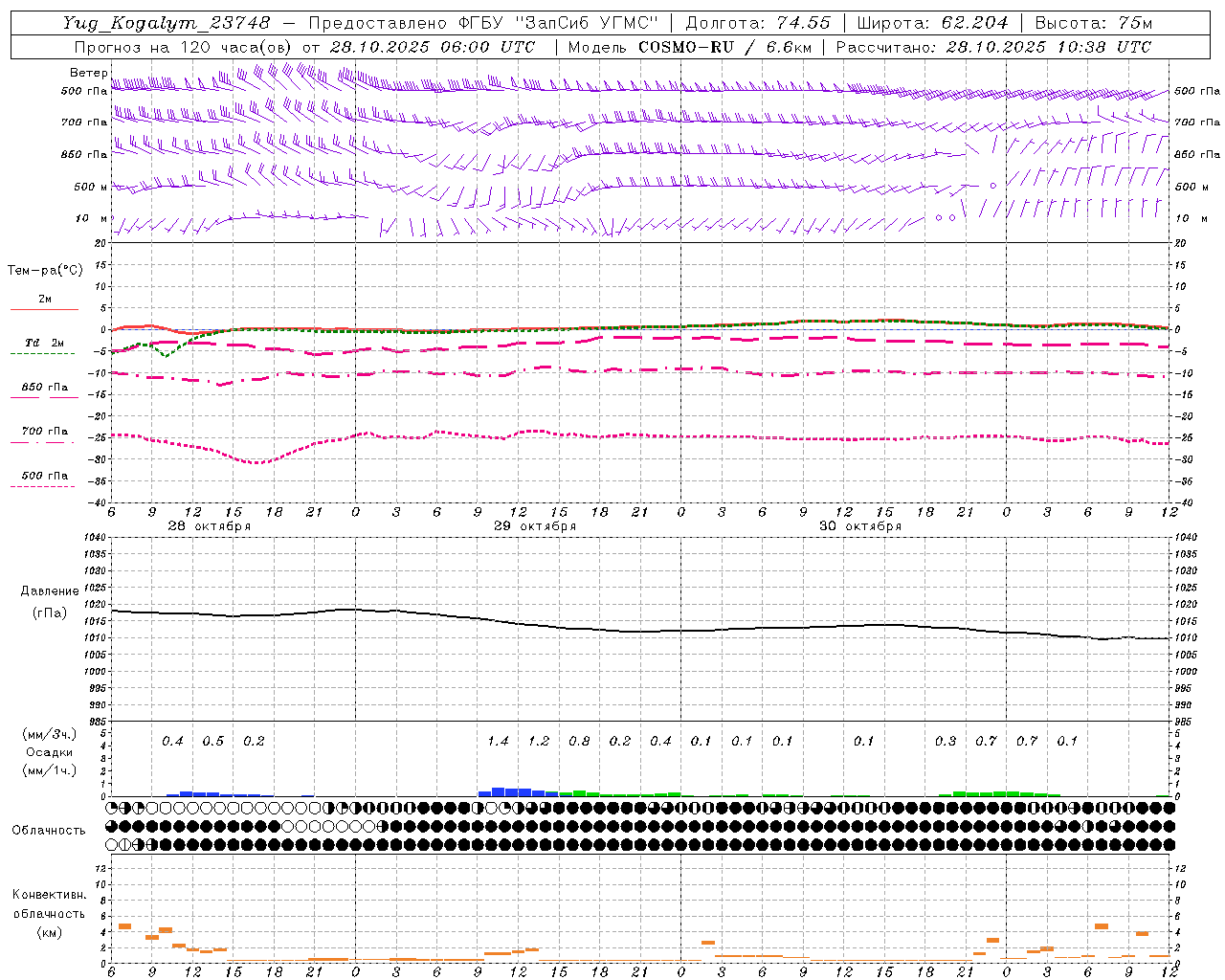Click the Ветер panel label
Screen dimensions: 1225x980
point(89,73)
